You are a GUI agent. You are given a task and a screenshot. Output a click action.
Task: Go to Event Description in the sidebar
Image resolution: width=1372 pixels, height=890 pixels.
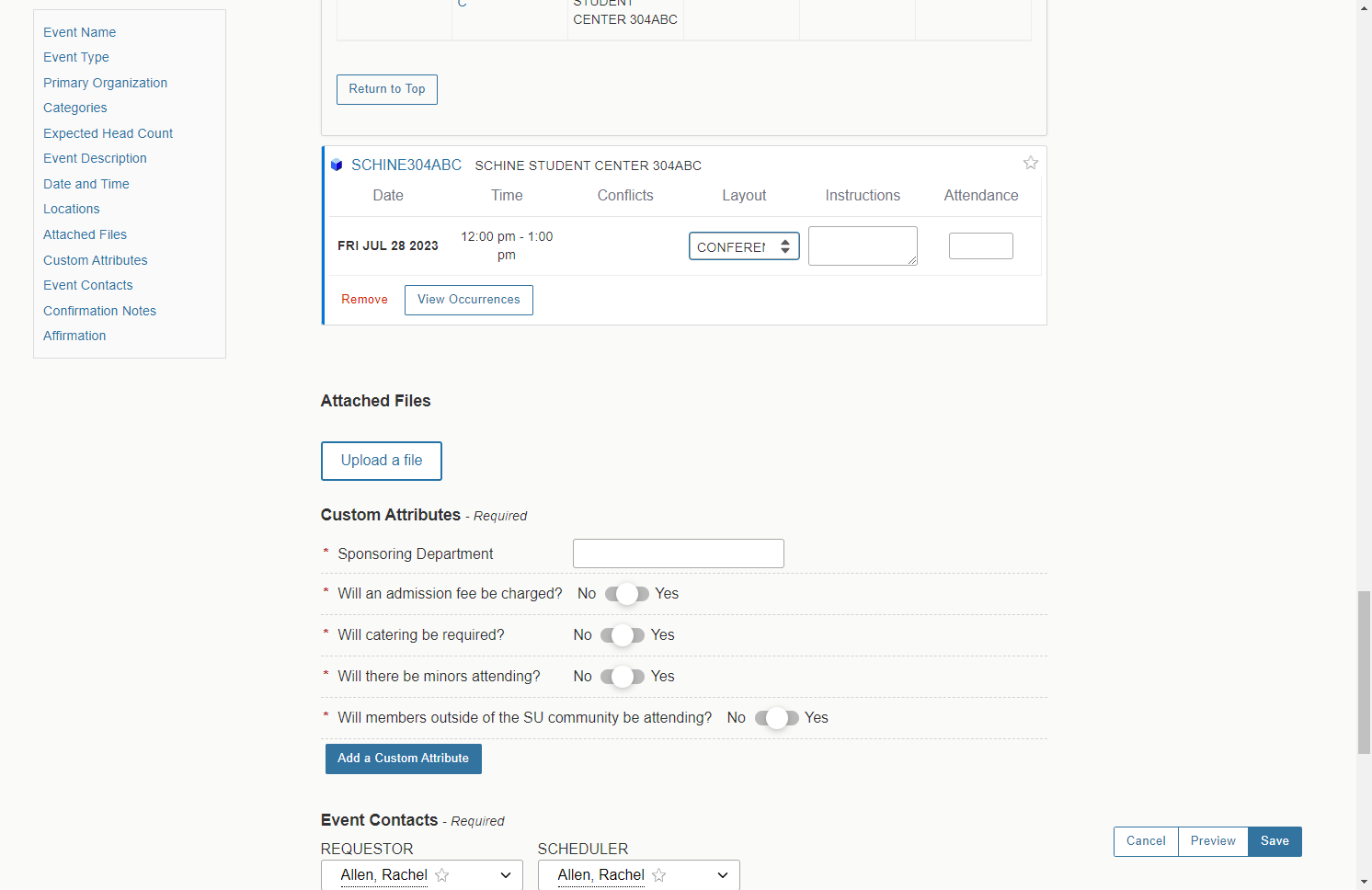click(x=95, y=158)
